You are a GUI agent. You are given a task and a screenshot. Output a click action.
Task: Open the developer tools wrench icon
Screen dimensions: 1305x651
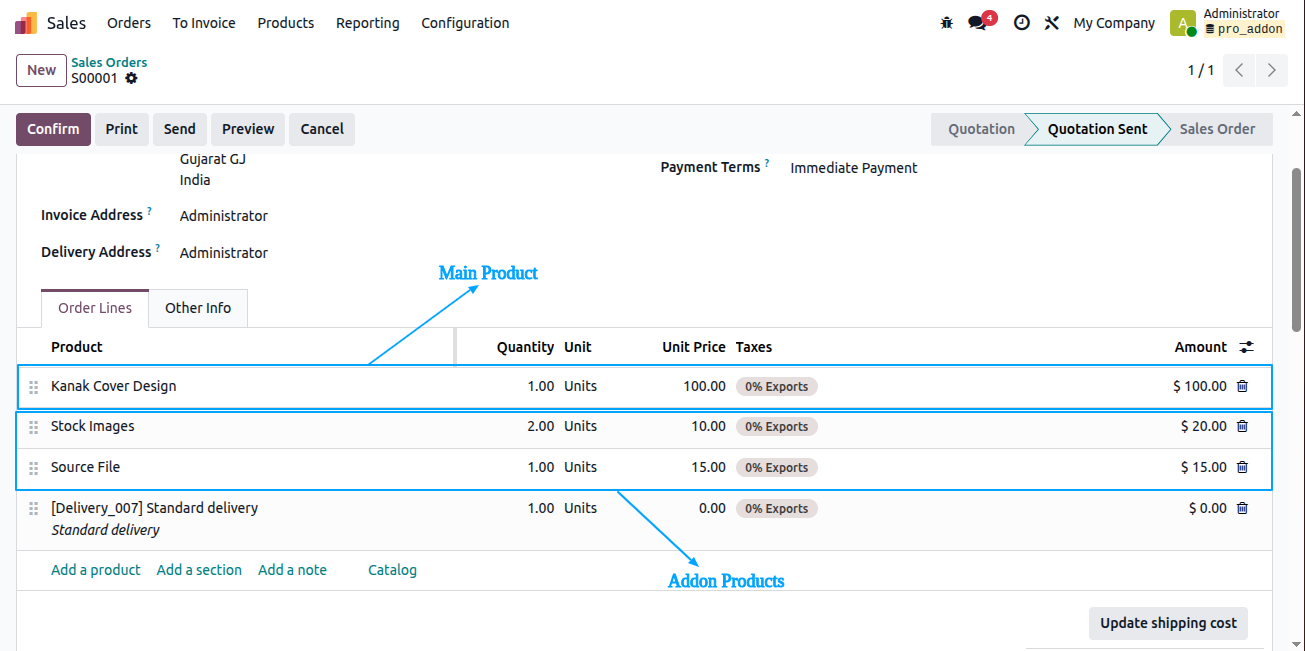click(1051, 22)
